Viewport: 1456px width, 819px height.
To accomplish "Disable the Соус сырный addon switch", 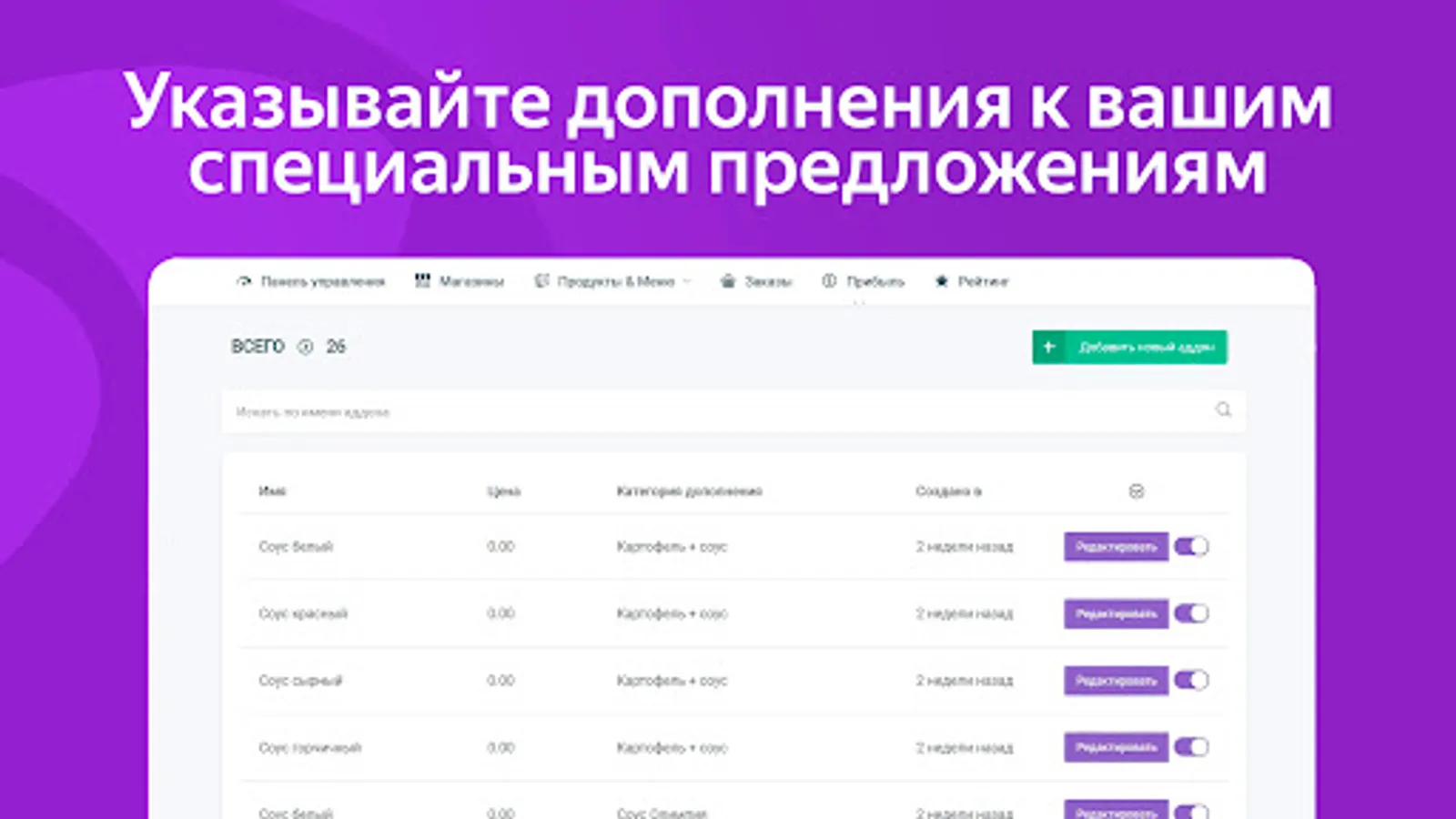I will point(1191,681).
